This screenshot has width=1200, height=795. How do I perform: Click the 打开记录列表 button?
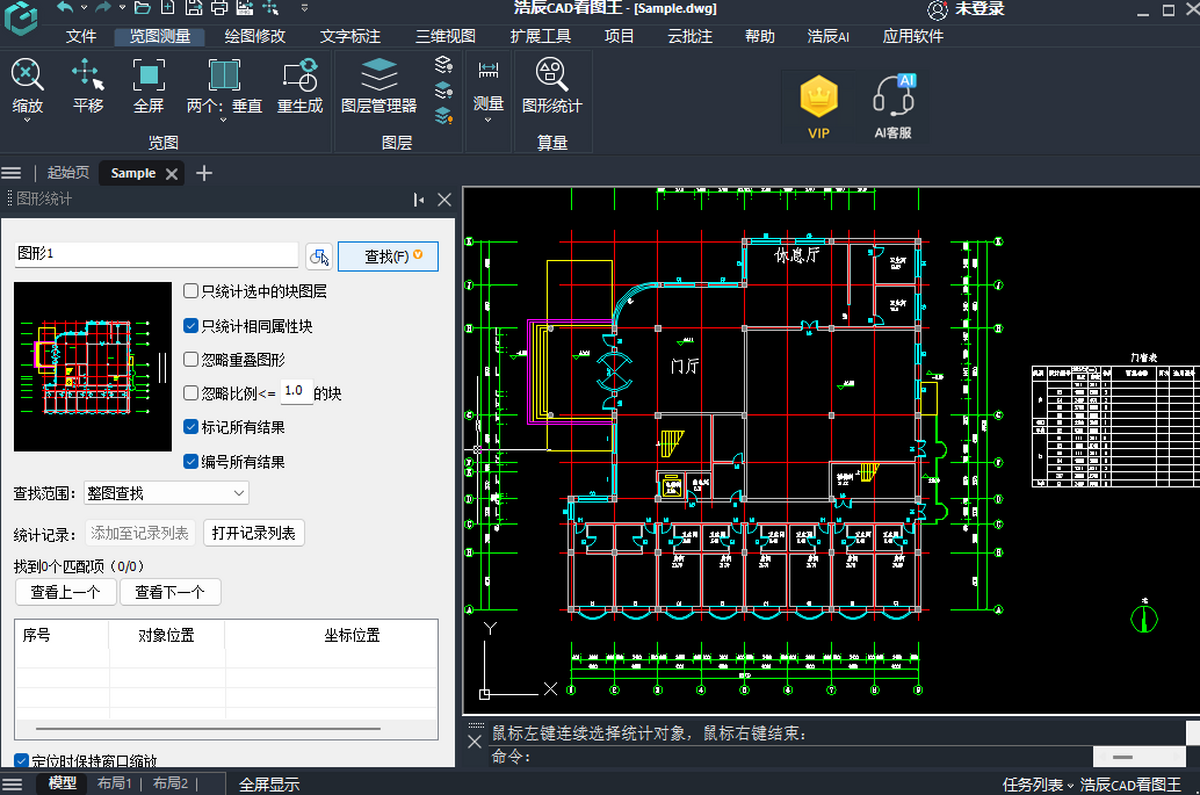pyautogui.click(x=254, y=533)
